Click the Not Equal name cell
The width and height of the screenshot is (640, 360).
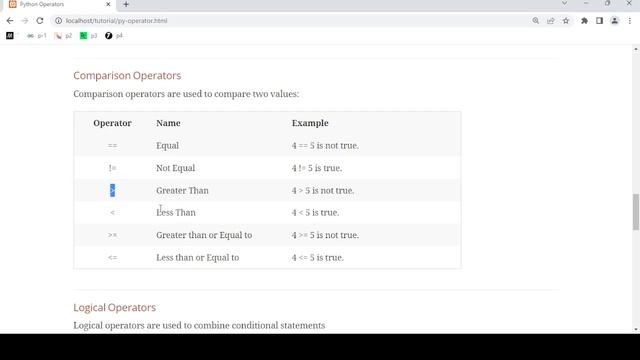click(176, 168)
